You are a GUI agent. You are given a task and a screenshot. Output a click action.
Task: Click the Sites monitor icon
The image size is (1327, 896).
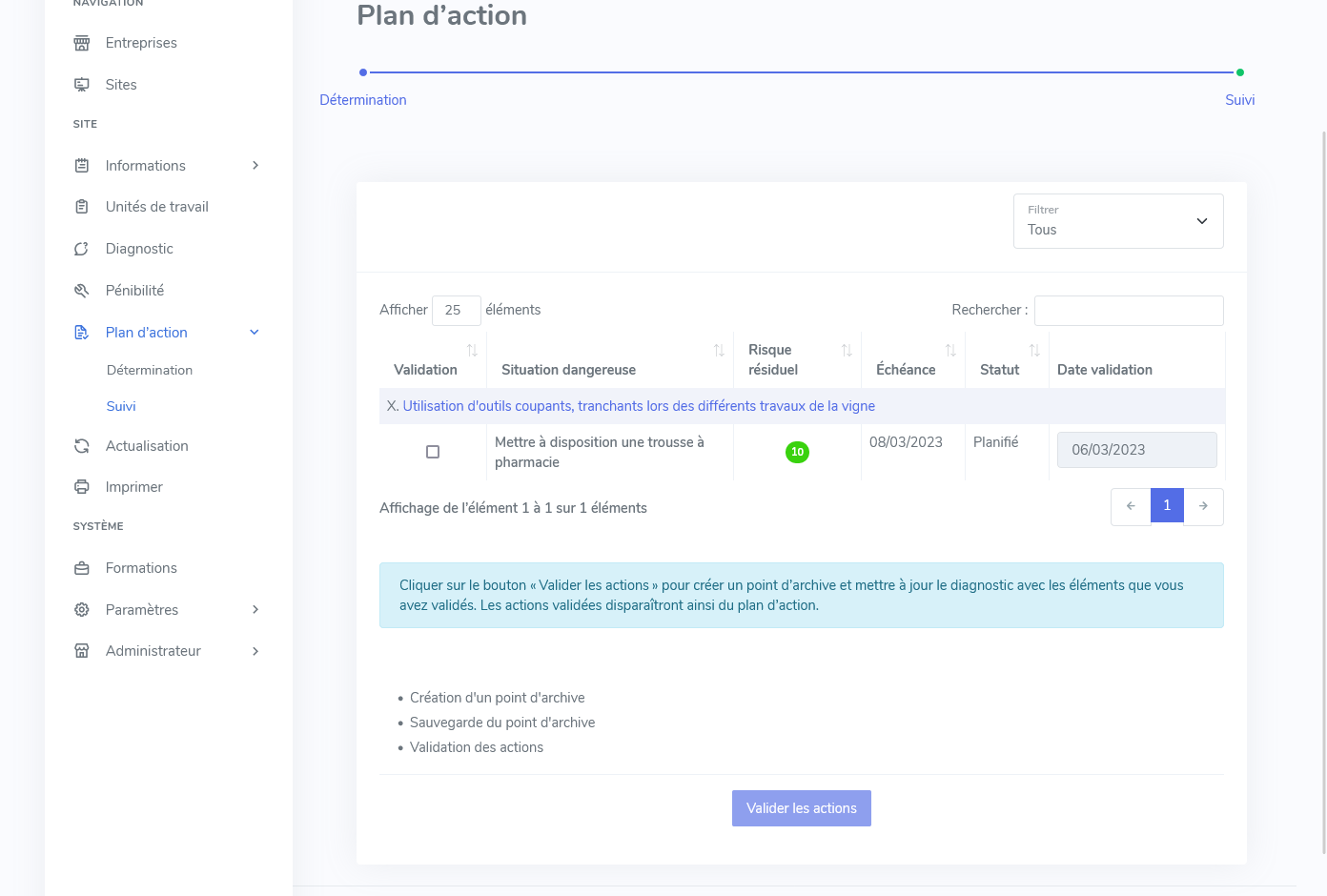coord(82,85)
